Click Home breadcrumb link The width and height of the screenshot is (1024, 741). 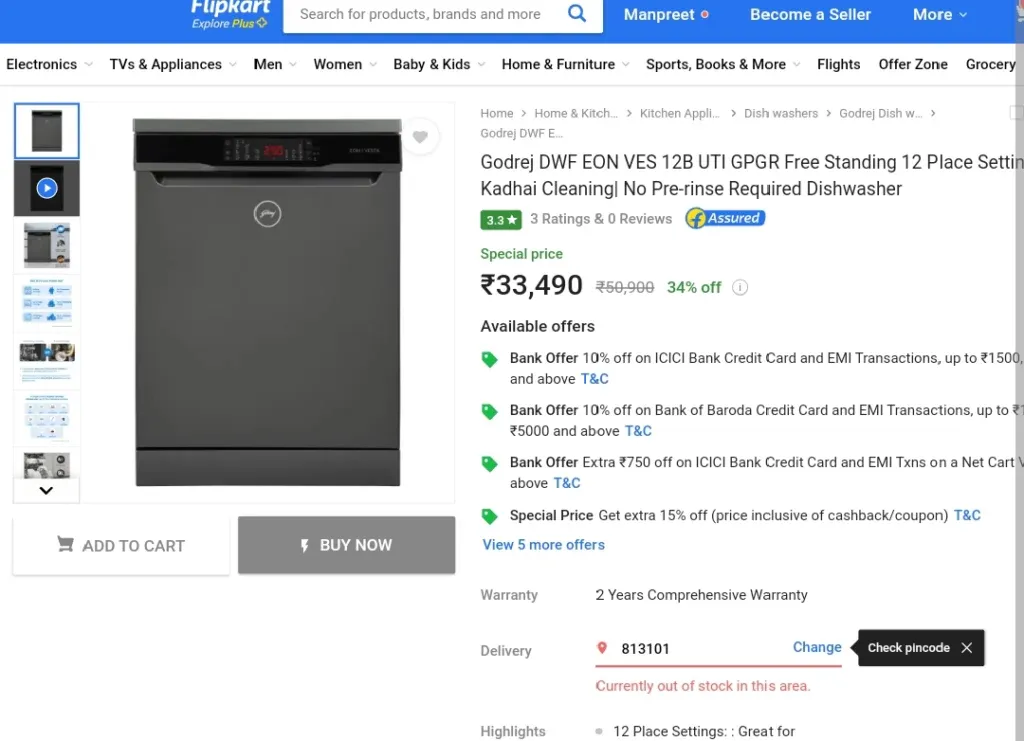pos(496,113)
